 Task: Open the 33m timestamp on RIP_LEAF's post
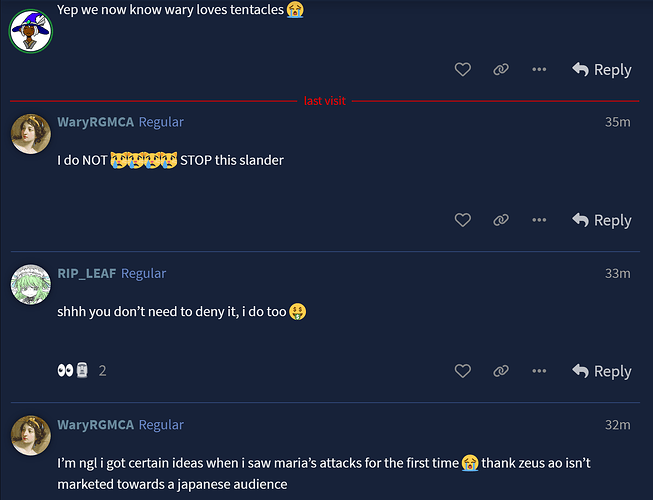[x=617, y=273]
